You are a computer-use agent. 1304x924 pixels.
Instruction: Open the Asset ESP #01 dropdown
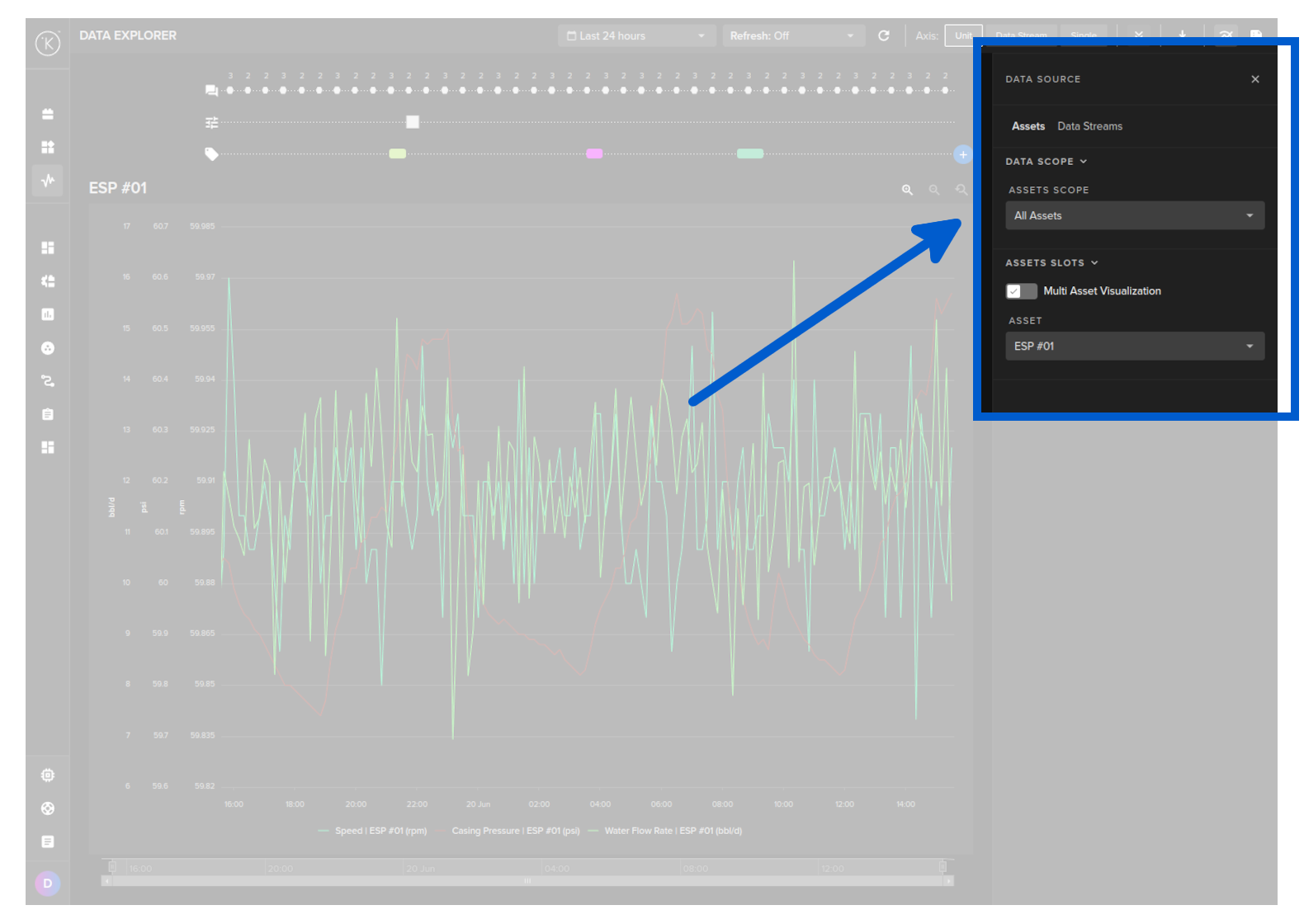(1134, 346)
